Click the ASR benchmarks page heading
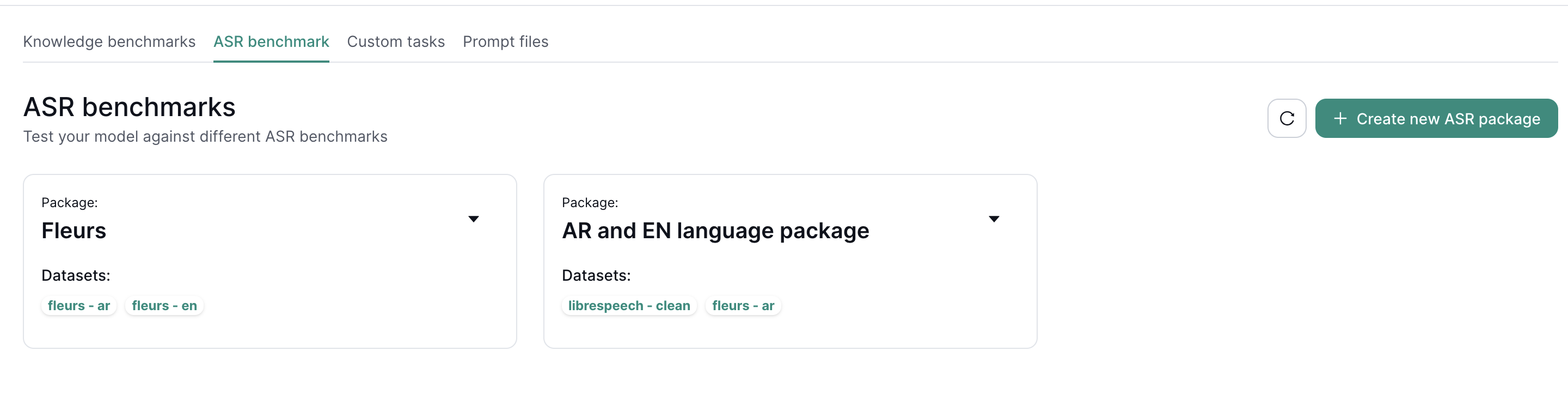This screenshot has height=411, width=1568. pos(129,107)
